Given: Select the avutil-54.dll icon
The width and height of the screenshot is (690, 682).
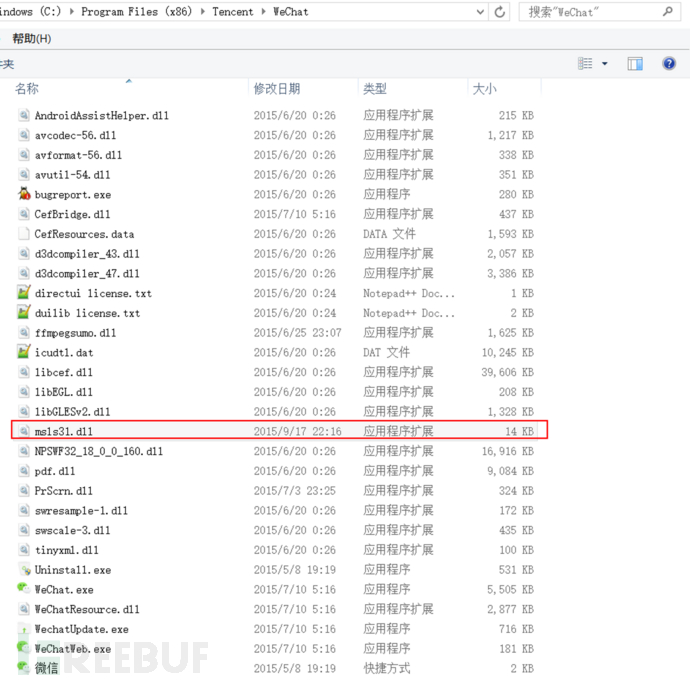Looking at the screenshot, I should (x=24, y=174).
